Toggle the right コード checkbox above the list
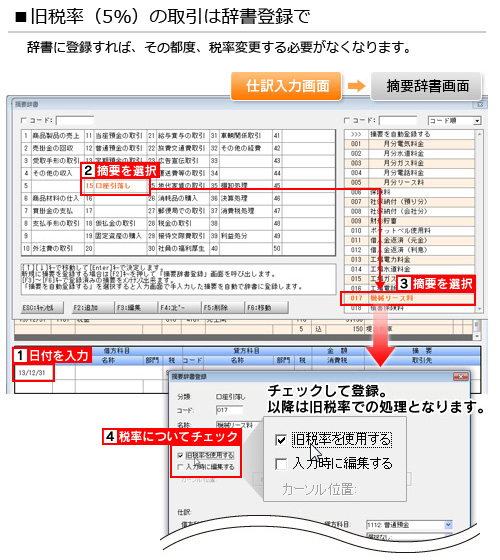500x560 pixels. [x=347, y=121]
